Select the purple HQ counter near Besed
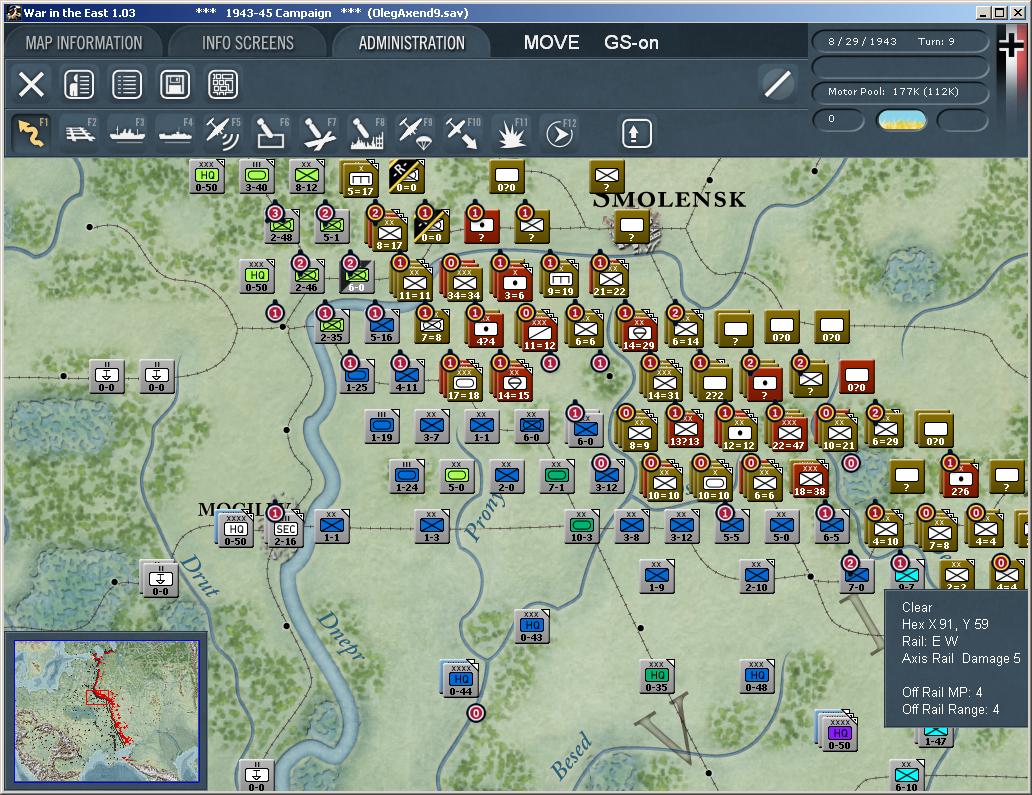Viewport: 1032px width, 795px height. click(838, 731)
